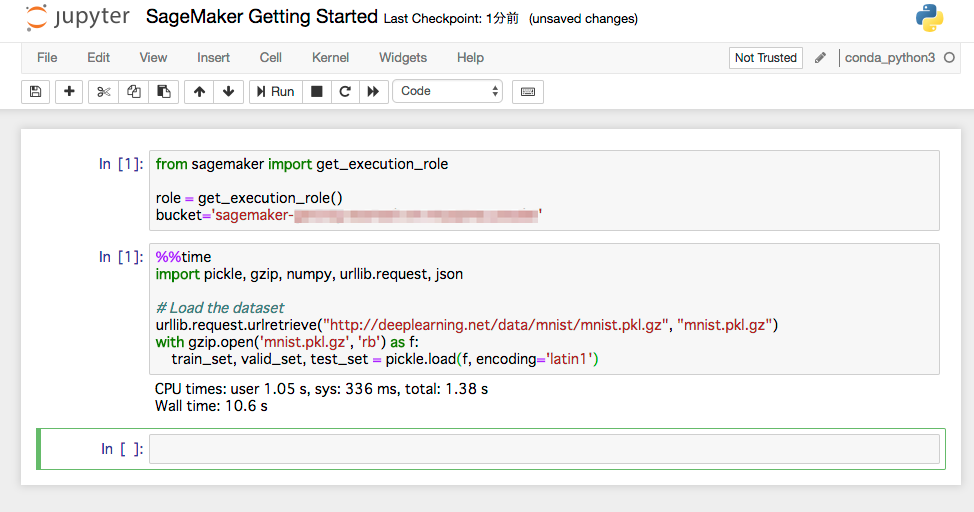Click the CPU times output line
Image resolution: width=974 pixels, height=512 pixels.
321,389
